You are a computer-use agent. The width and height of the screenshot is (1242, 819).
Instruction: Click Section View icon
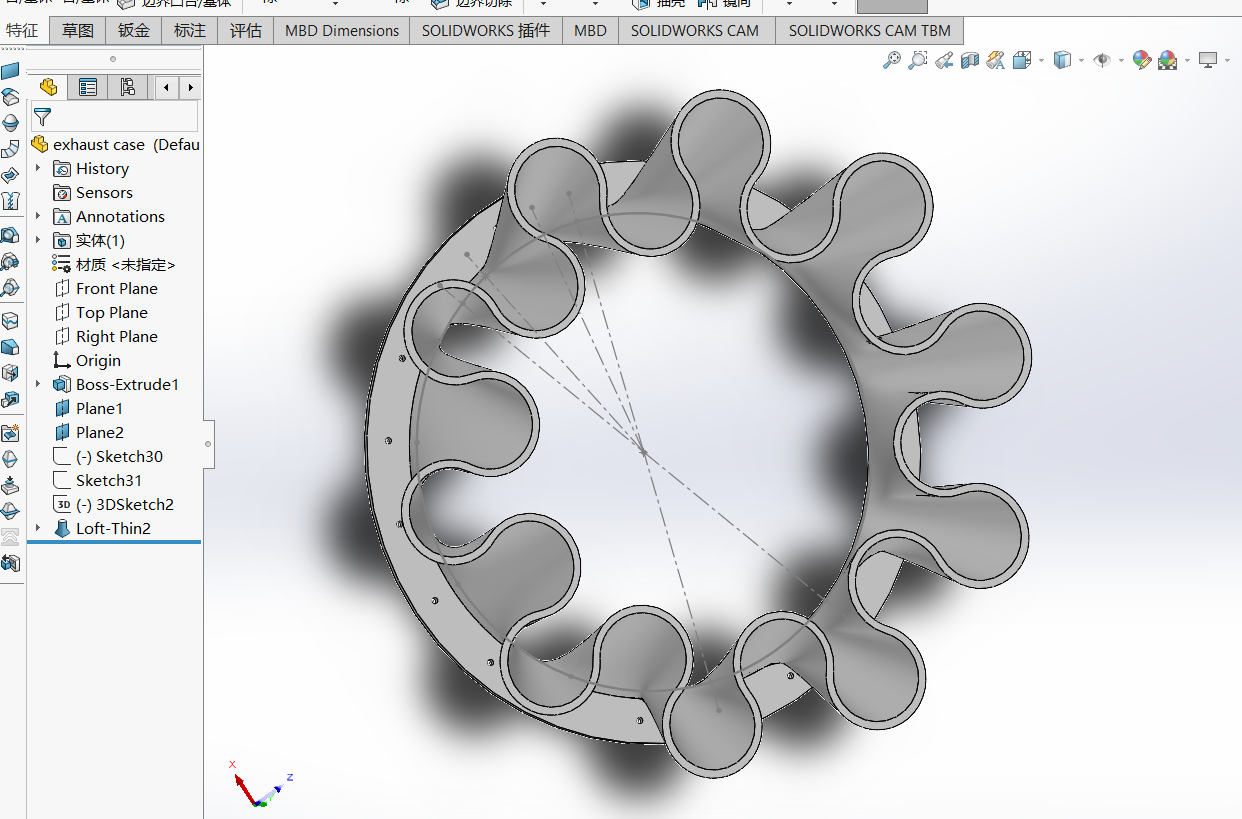click(x=969, y=60)
